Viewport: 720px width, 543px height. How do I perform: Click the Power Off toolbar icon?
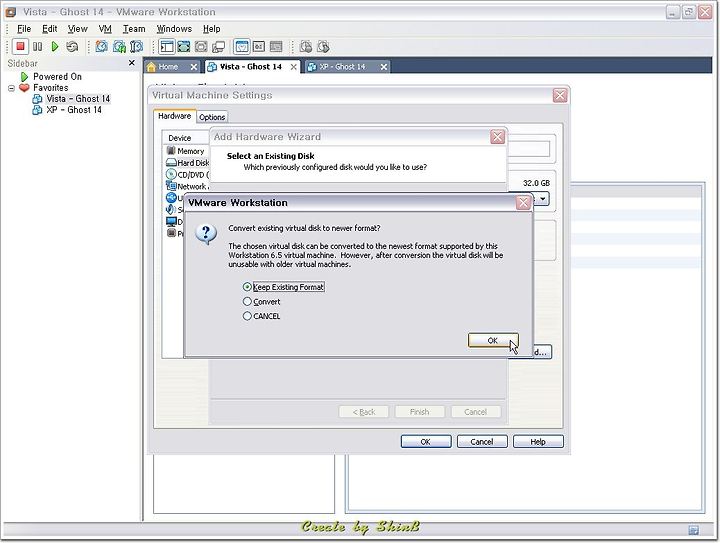[20, 46]
